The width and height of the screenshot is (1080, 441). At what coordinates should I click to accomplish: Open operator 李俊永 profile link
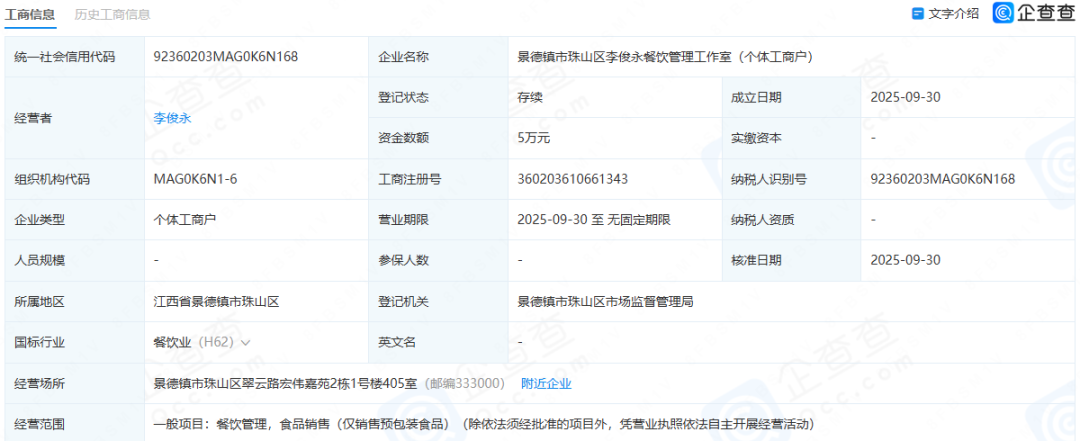coord(172,118)
